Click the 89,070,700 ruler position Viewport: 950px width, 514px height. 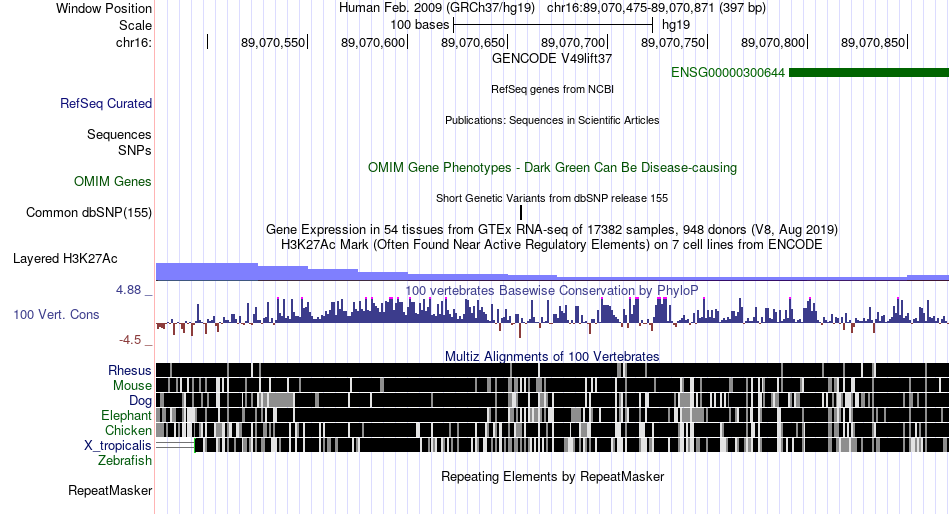pyautogui.click(x=573, y=42)
